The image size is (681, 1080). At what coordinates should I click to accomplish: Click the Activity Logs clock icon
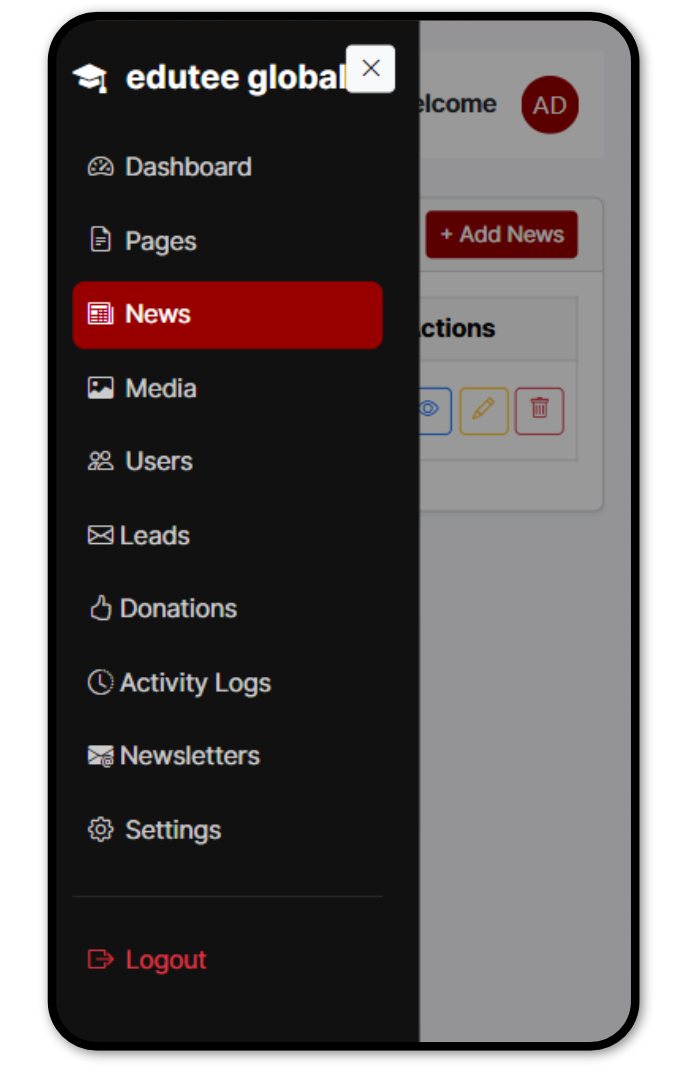100,682
